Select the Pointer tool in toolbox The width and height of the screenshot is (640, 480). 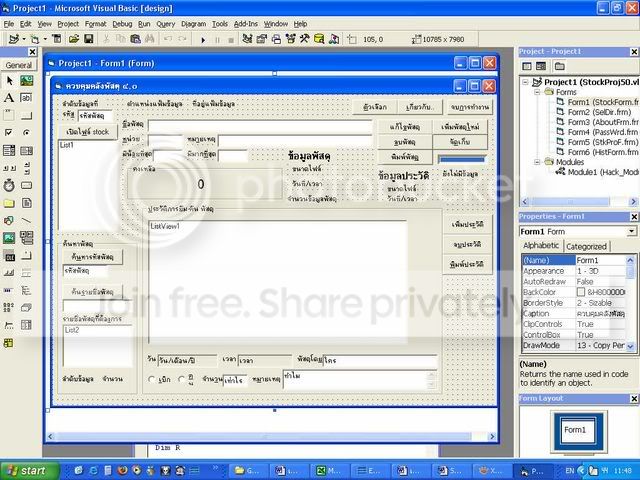click(x=9, y=81)
